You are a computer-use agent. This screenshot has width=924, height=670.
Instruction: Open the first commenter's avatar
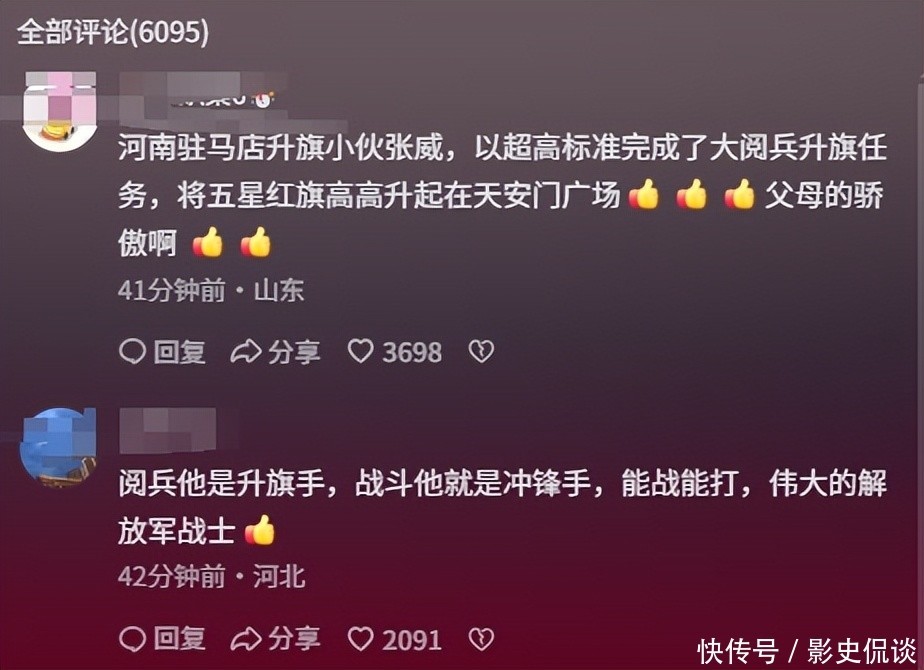60,111
